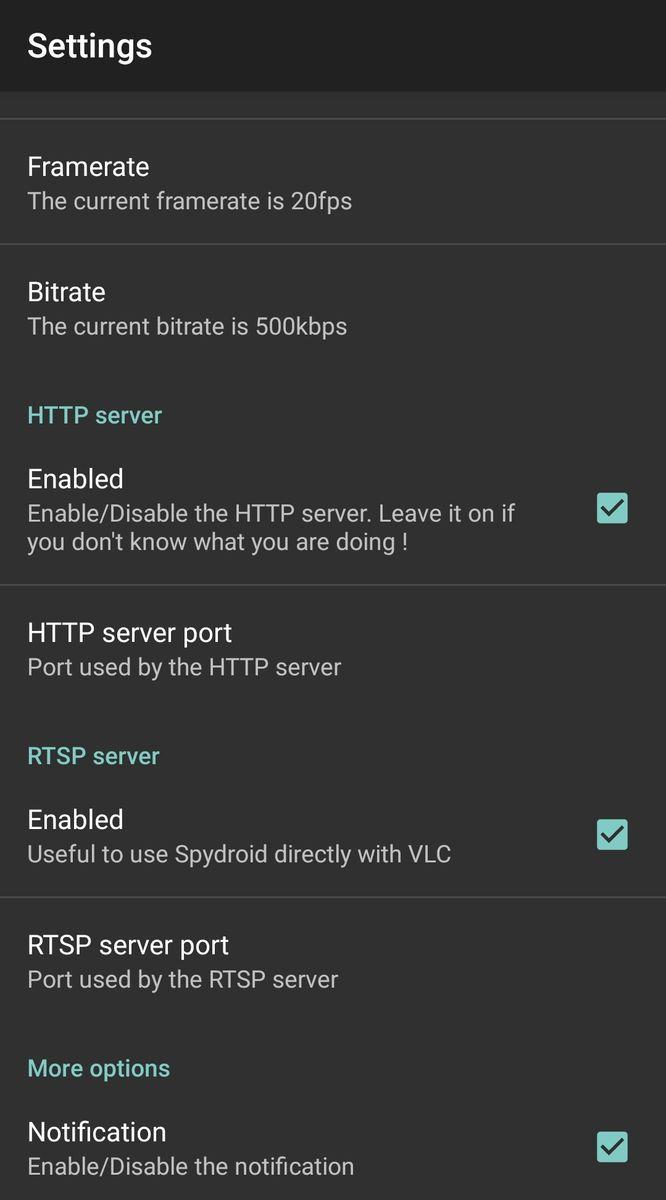Click "Port used by the HTTP server" description
The image size is (666, 1200).
pyautogui.click(x=184, y=667)
